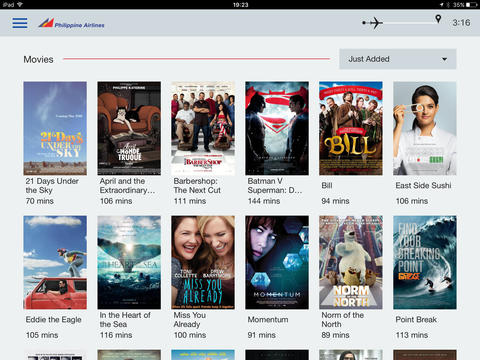Image resolution: width=480 pixels, height=360 pixels.
Task: Select the 'Point Break' title text
Action: click(416, 319)
